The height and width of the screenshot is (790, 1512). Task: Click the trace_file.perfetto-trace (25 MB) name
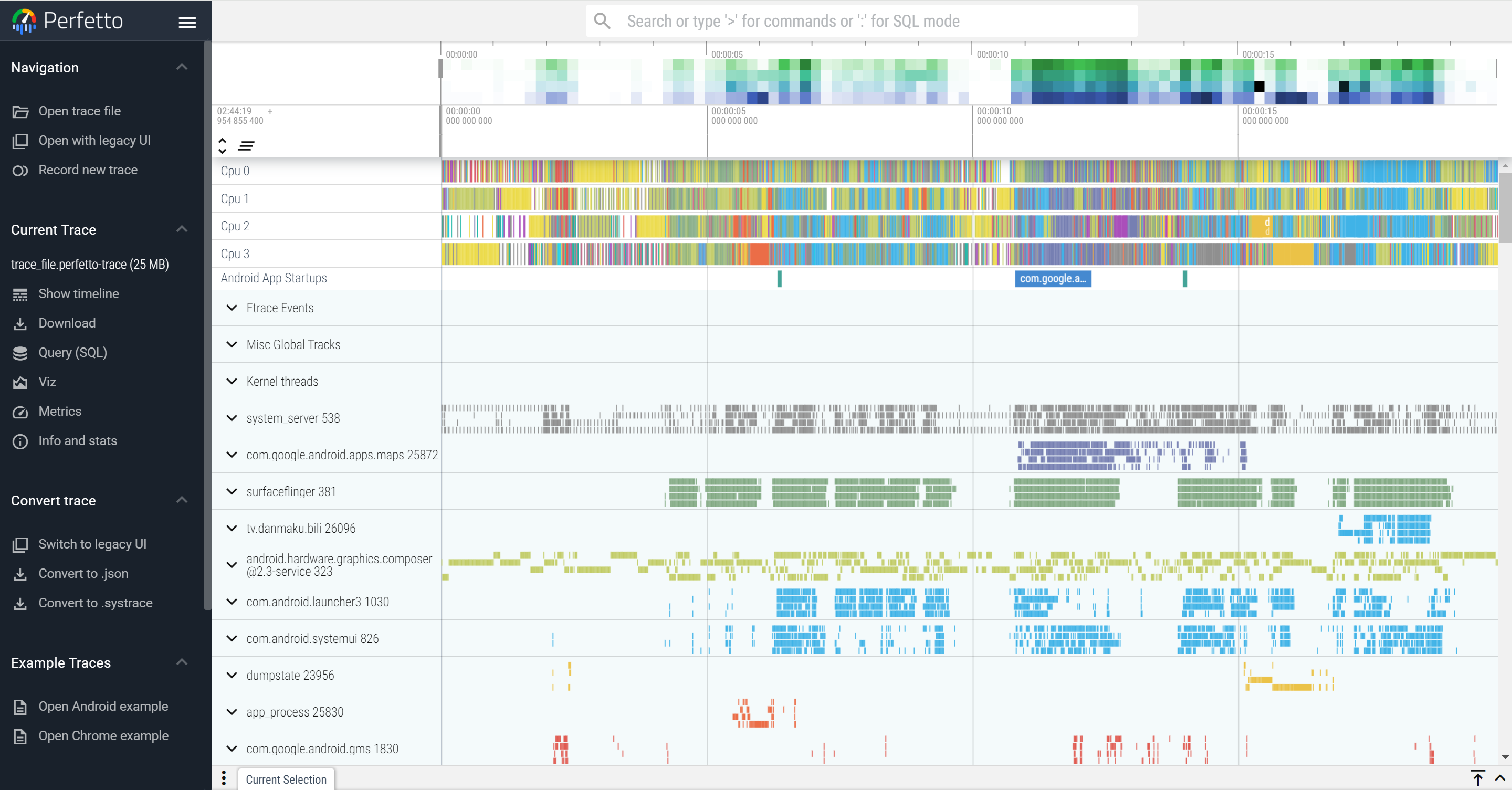pyautogui.click(x=90, y=265)
